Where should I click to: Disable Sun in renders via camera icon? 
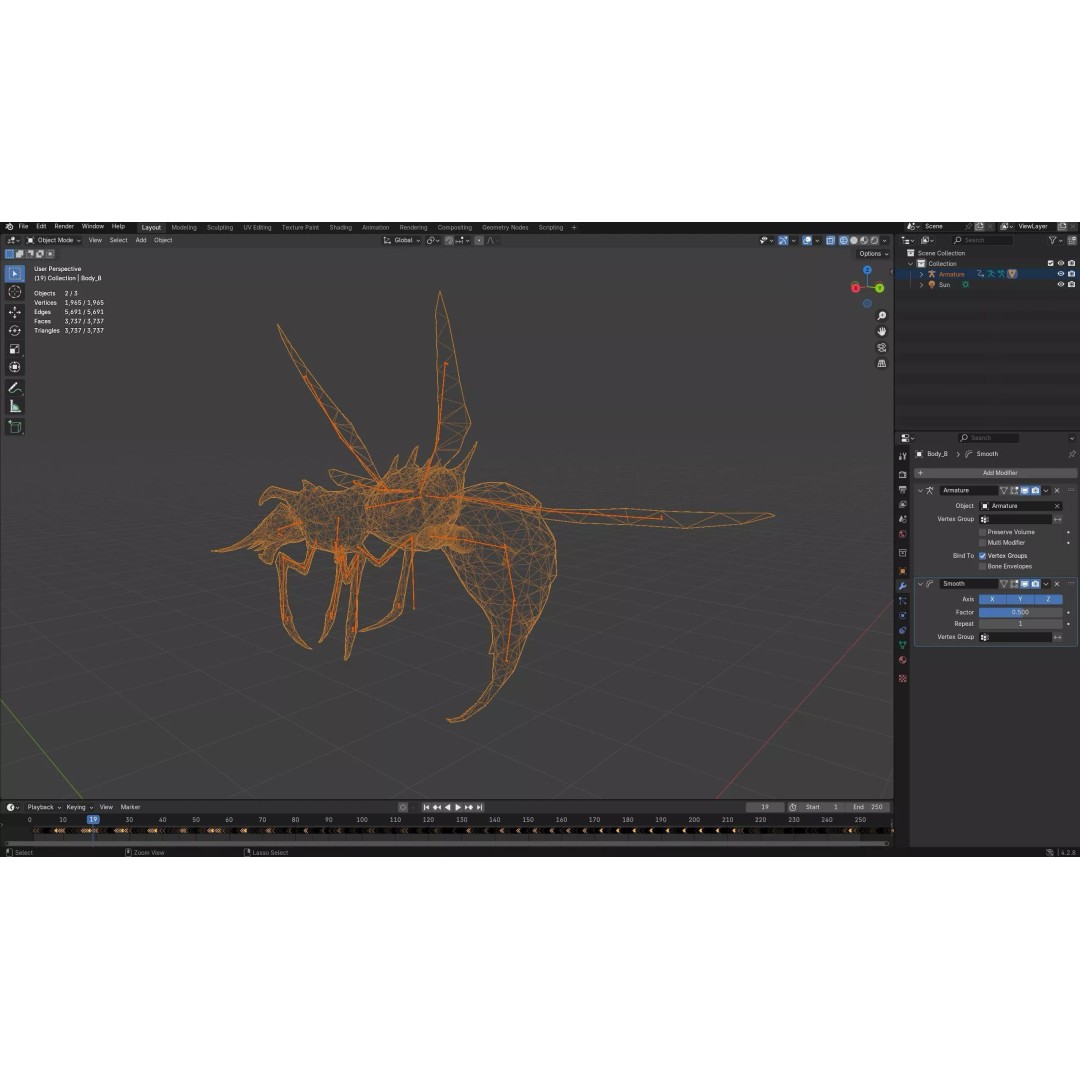[1071, 284]
